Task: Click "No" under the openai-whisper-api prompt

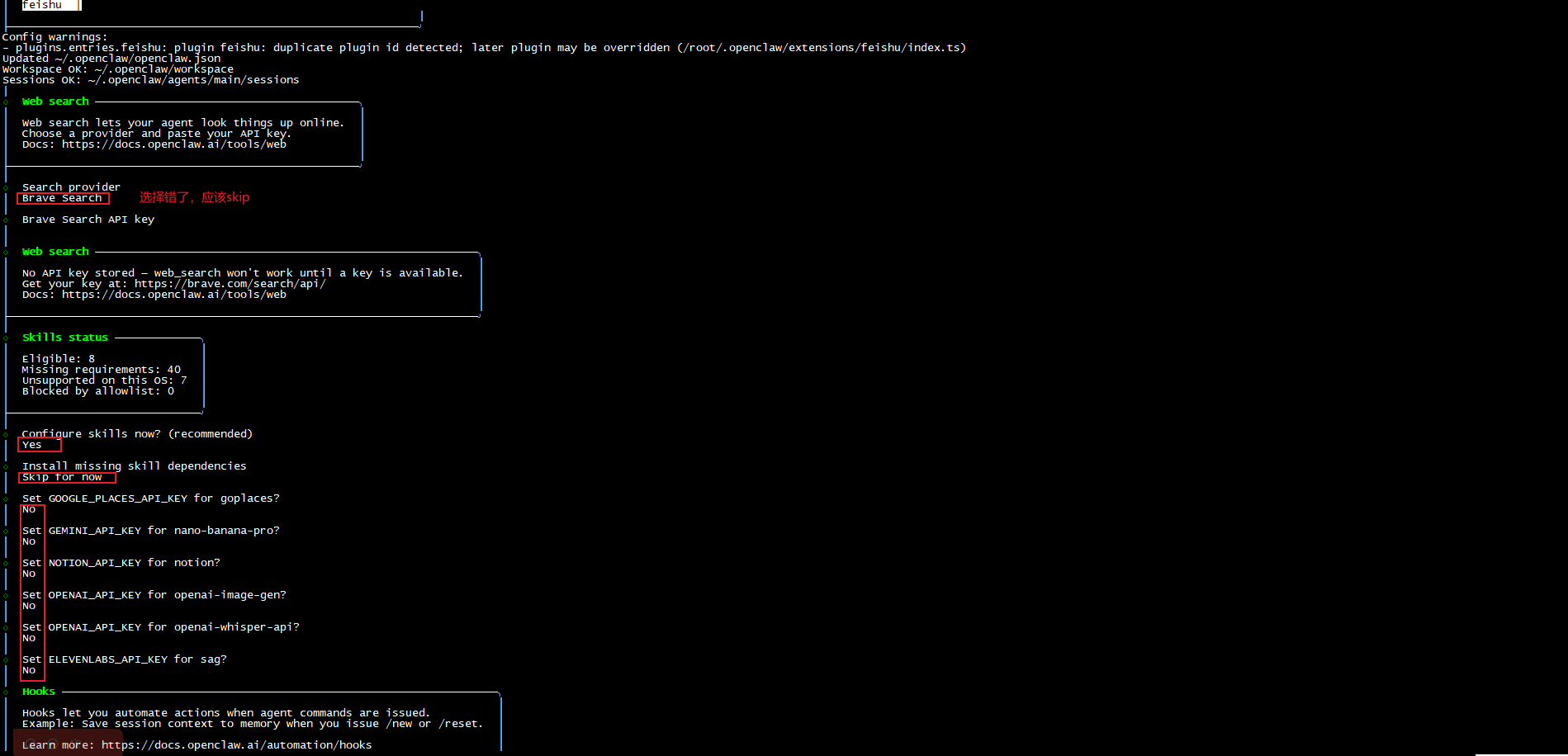Action: coord(29,639)
